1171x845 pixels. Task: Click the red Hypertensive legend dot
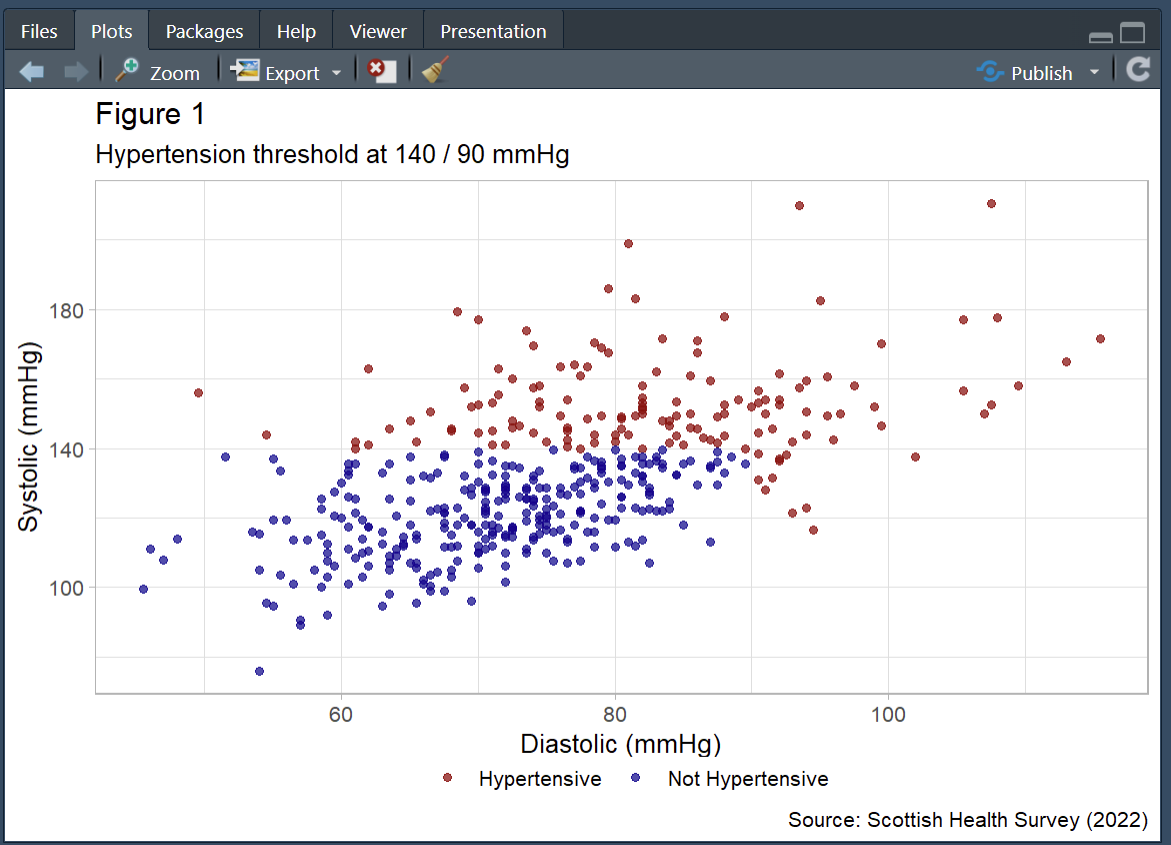click(x=448, y=778)
